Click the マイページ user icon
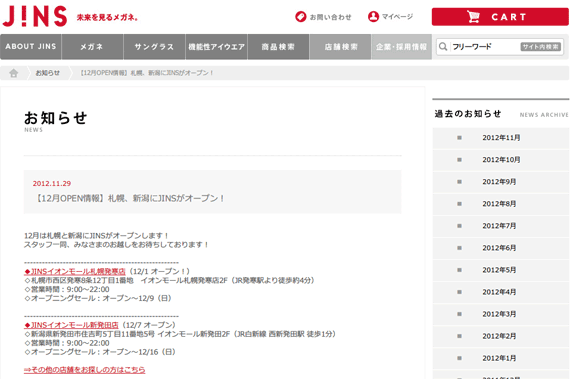 [373, 16]
